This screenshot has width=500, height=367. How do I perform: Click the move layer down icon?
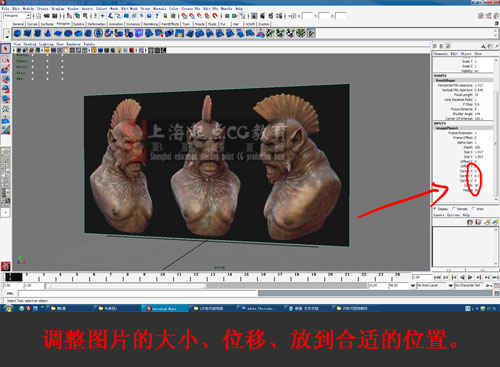478,222
